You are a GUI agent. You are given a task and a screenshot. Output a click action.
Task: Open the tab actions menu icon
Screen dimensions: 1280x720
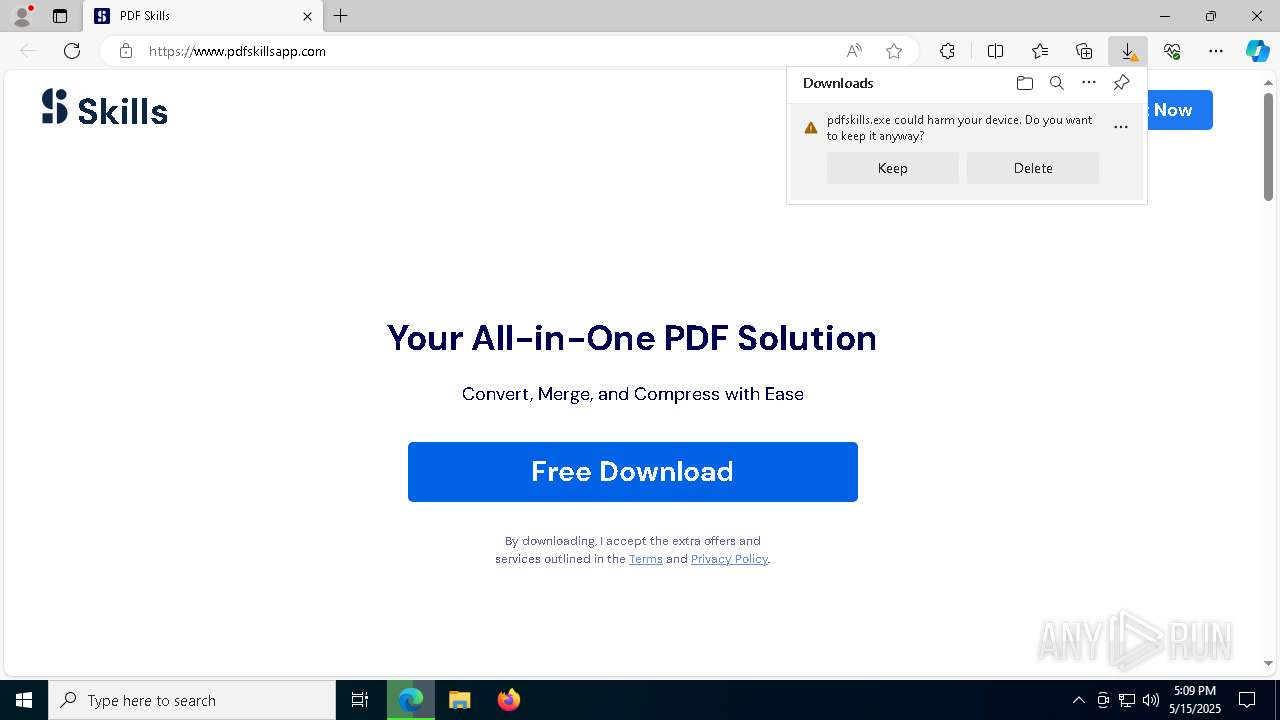coord(60,16)
